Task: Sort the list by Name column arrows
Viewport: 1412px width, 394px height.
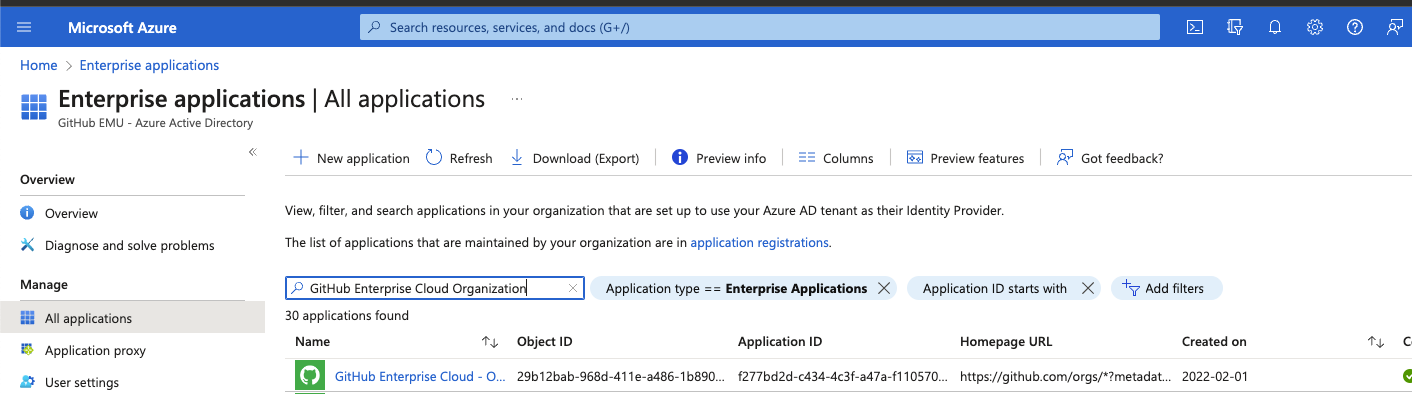Action: click(490, 342)
